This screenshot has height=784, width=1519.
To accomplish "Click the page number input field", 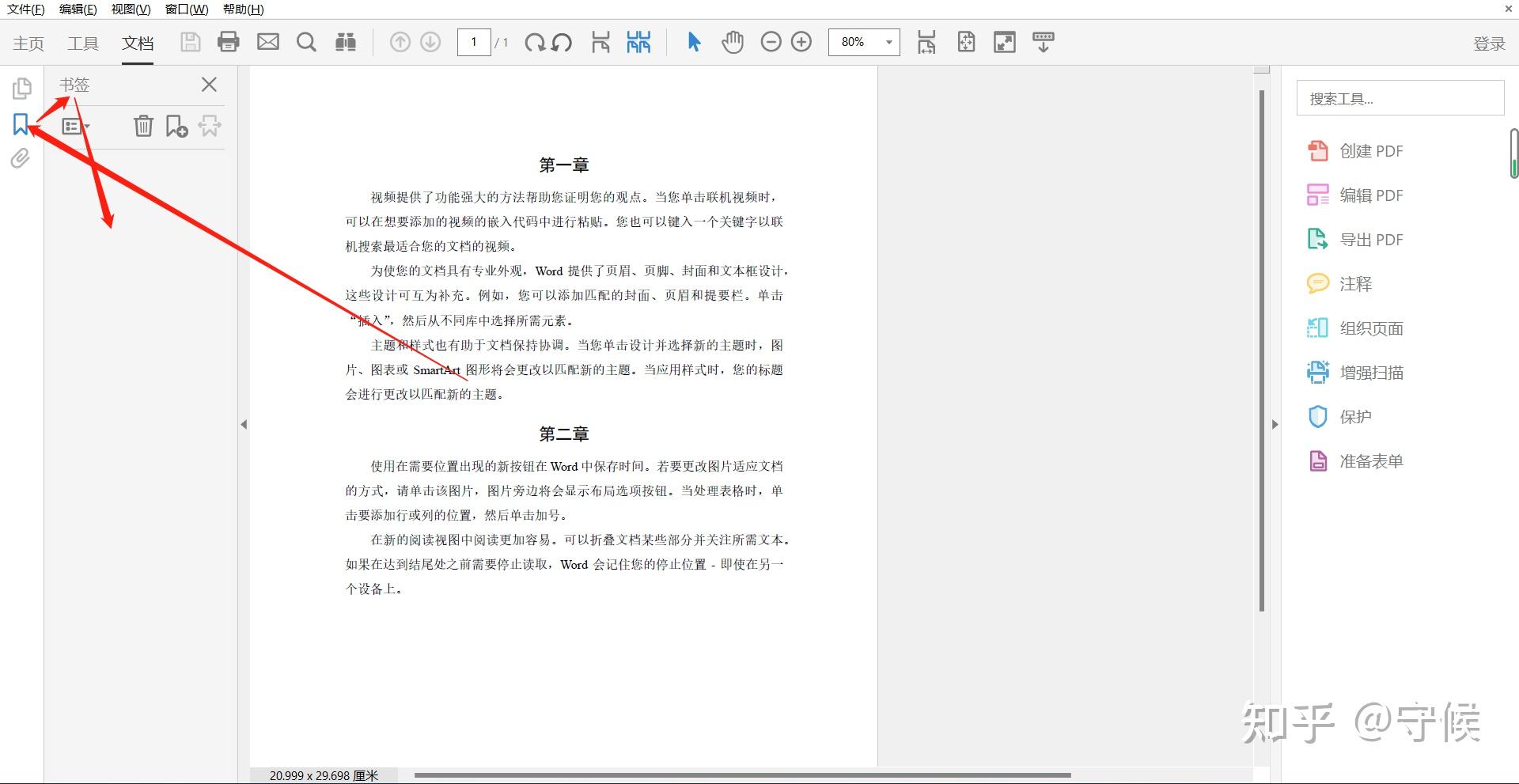I will [474, 42].
